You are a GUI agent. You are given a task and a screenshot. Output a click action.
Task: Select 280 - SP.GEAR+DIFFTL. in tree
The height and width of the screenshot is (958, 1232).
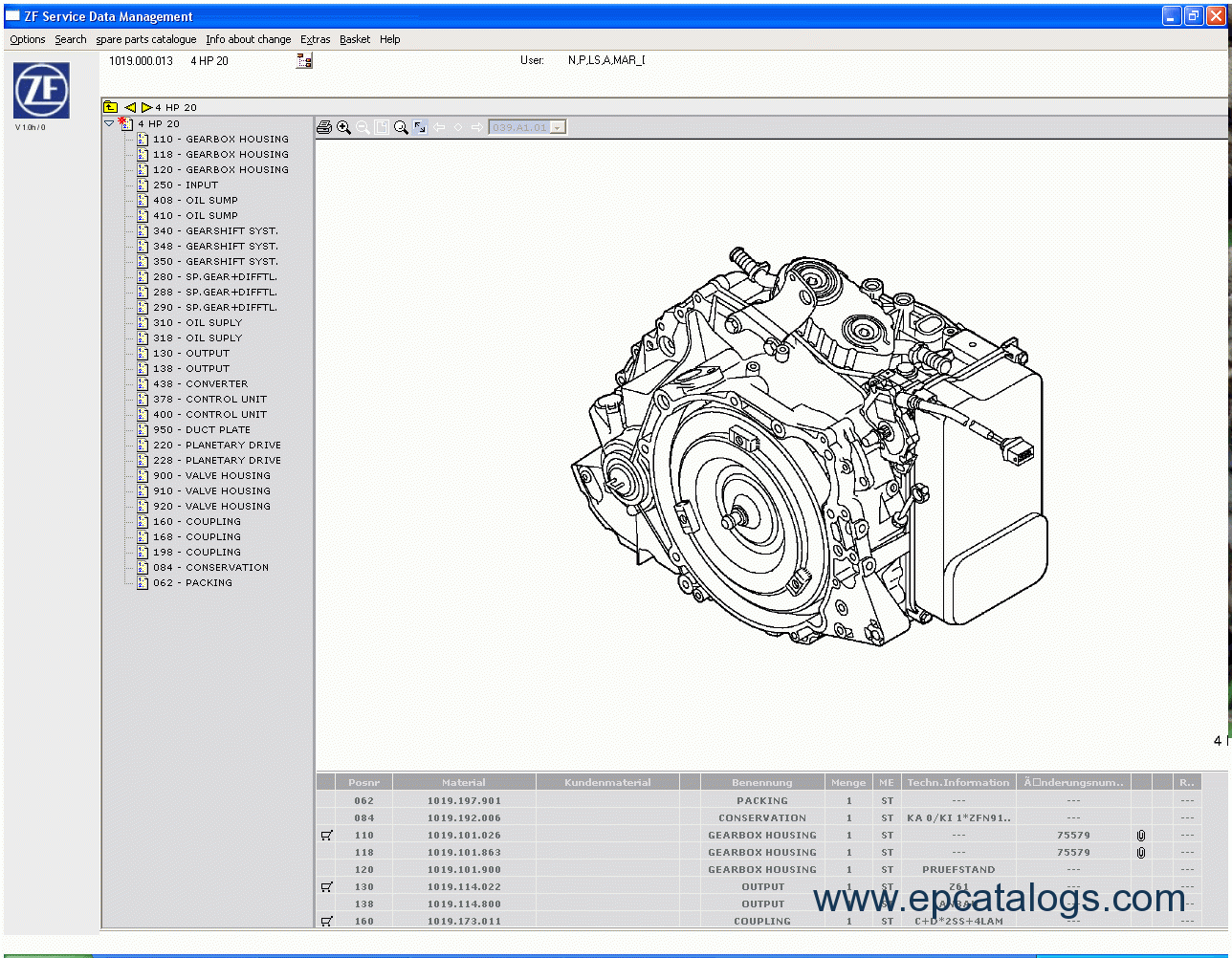pyautogui.click(x=215, y=277)
